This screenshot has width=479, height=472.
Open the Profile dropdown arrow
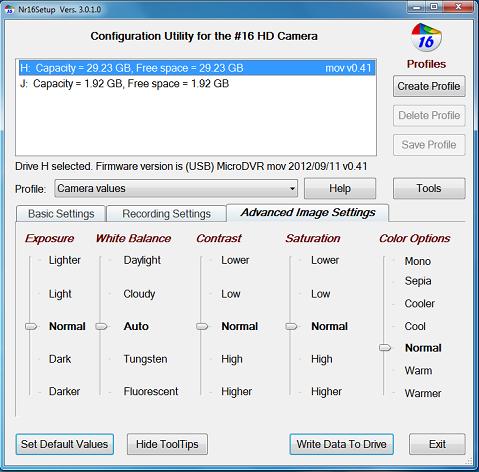(x=292, y=189)
